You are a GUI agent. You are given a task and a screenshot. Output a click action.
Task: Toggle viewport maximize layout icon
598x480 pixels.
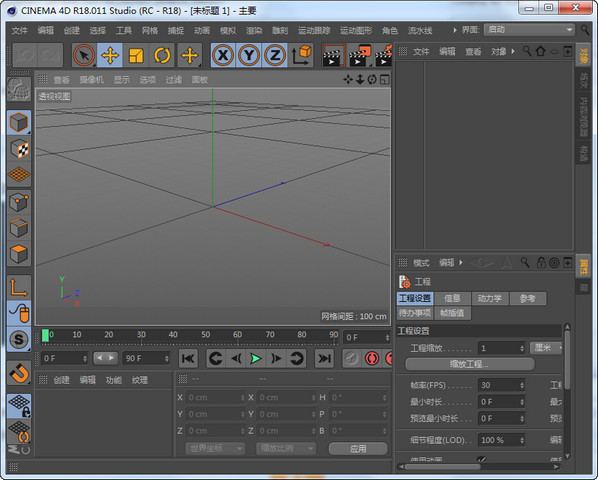tap(384, 79)
